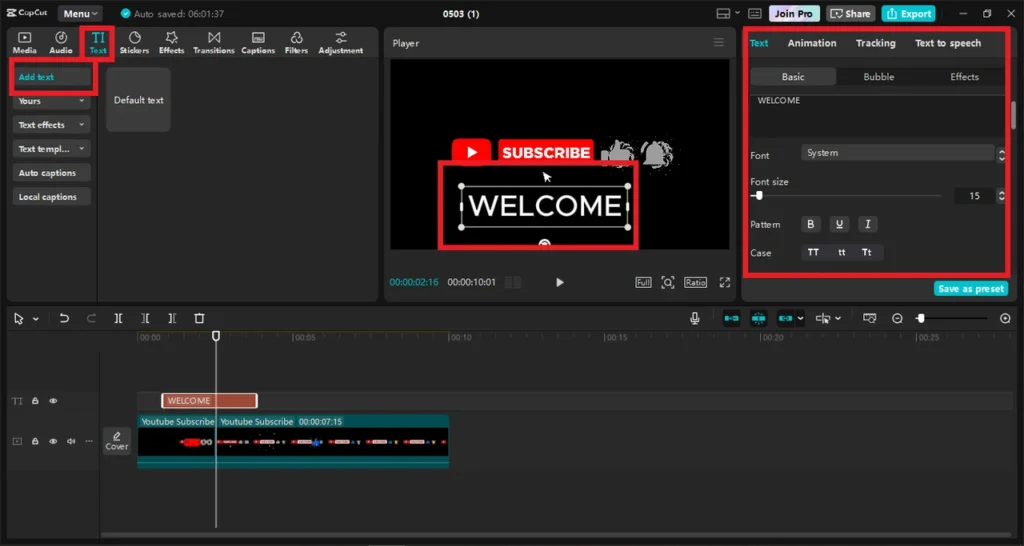
Task: Click the delete left trim tool
Action: coord(145,318)
